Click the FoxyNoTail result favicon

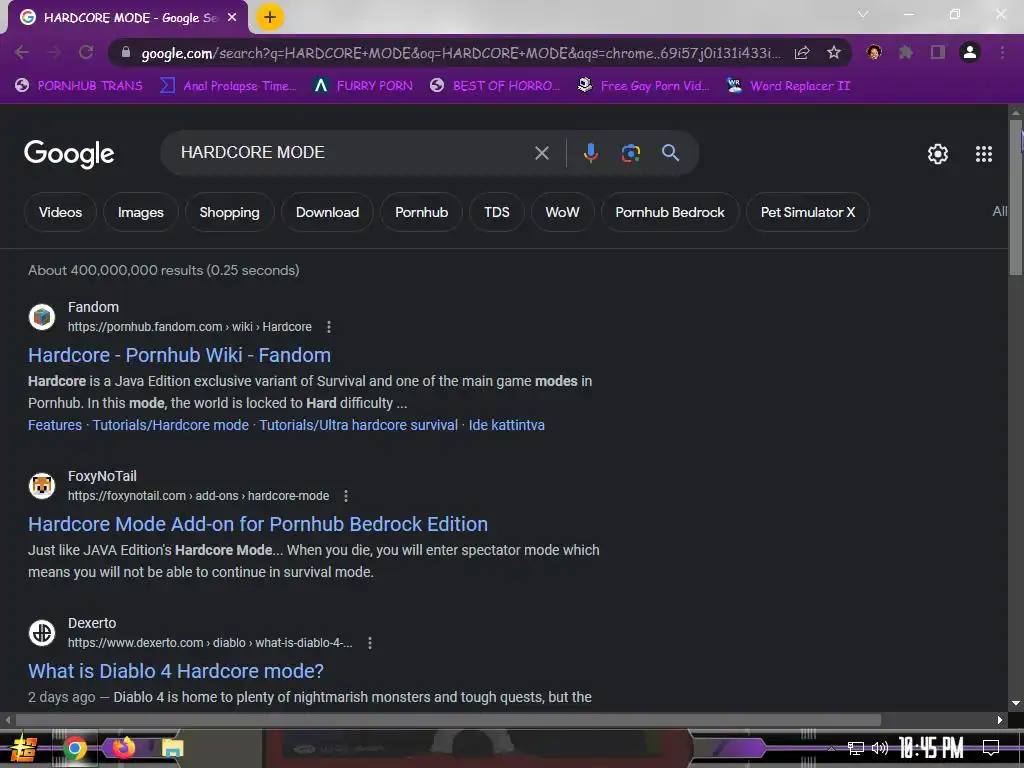(x=42, y=486)
